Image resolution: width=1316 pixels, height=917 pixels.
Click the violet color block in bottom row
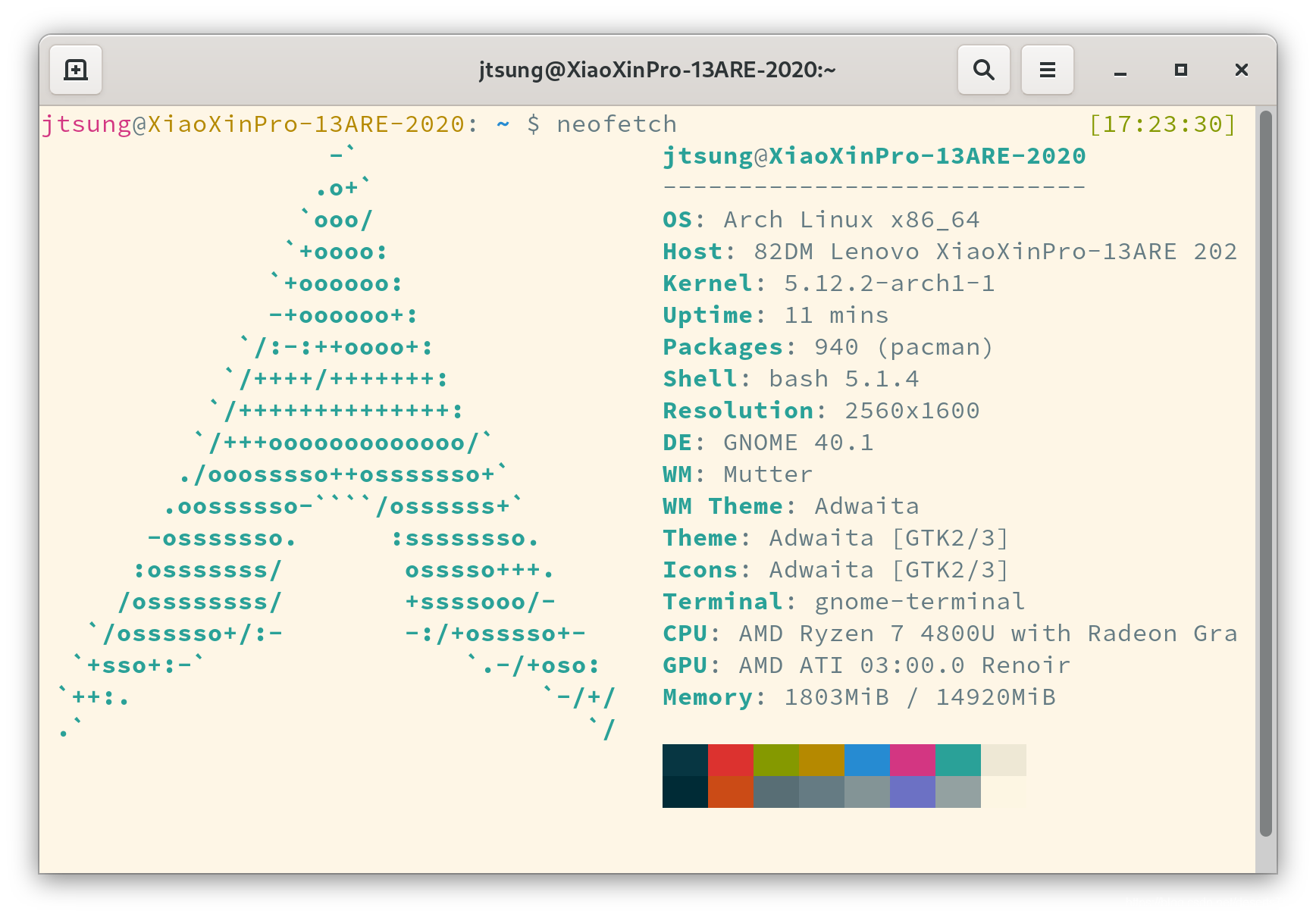(913, 792)
